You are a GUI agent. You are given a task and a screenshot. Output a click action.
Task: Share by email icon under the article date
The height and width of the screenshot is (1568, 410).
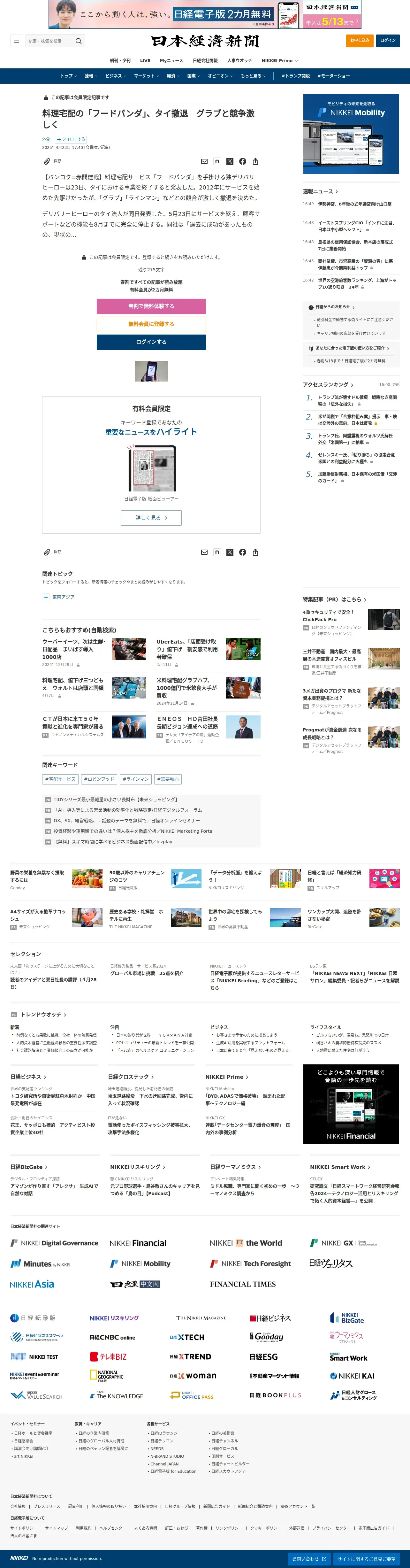click(x=204, y=161)
